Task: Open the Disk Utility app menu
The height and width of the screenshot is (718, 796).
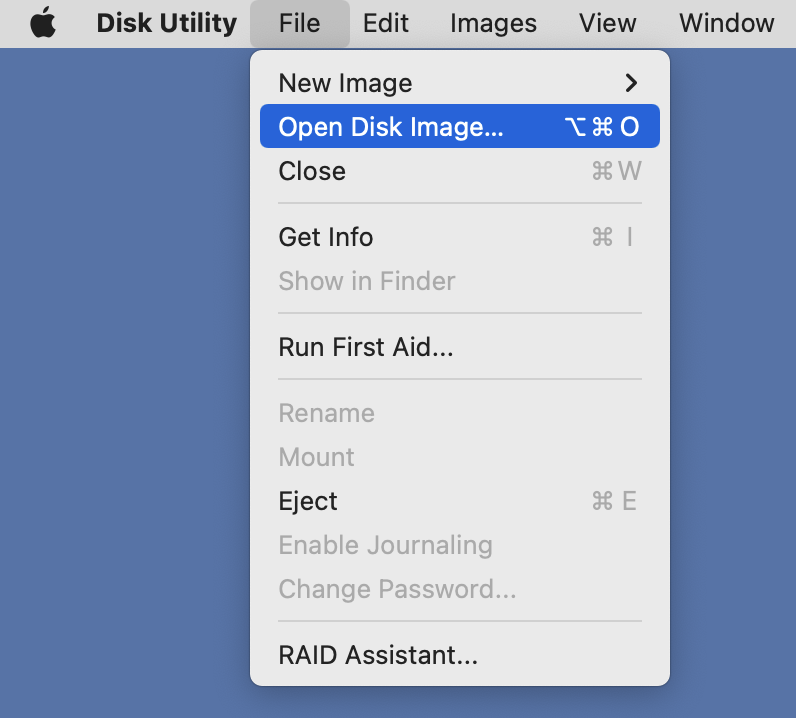Action: (x=167, y=23)
